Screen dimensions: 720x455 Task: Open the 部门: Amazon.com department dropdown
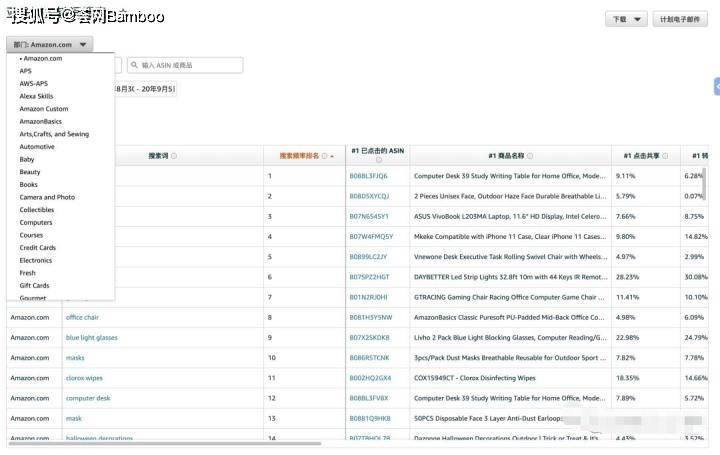(x=50, y=45)
